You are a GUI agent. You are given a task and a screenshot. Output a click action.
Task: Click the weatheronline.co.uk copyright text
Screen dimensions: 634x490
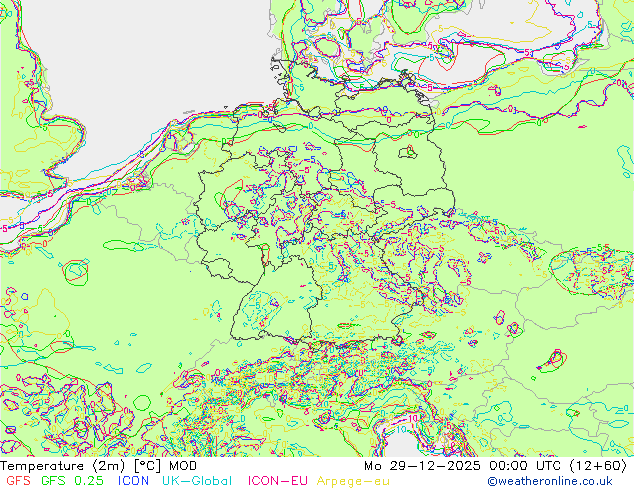point(550,481)
